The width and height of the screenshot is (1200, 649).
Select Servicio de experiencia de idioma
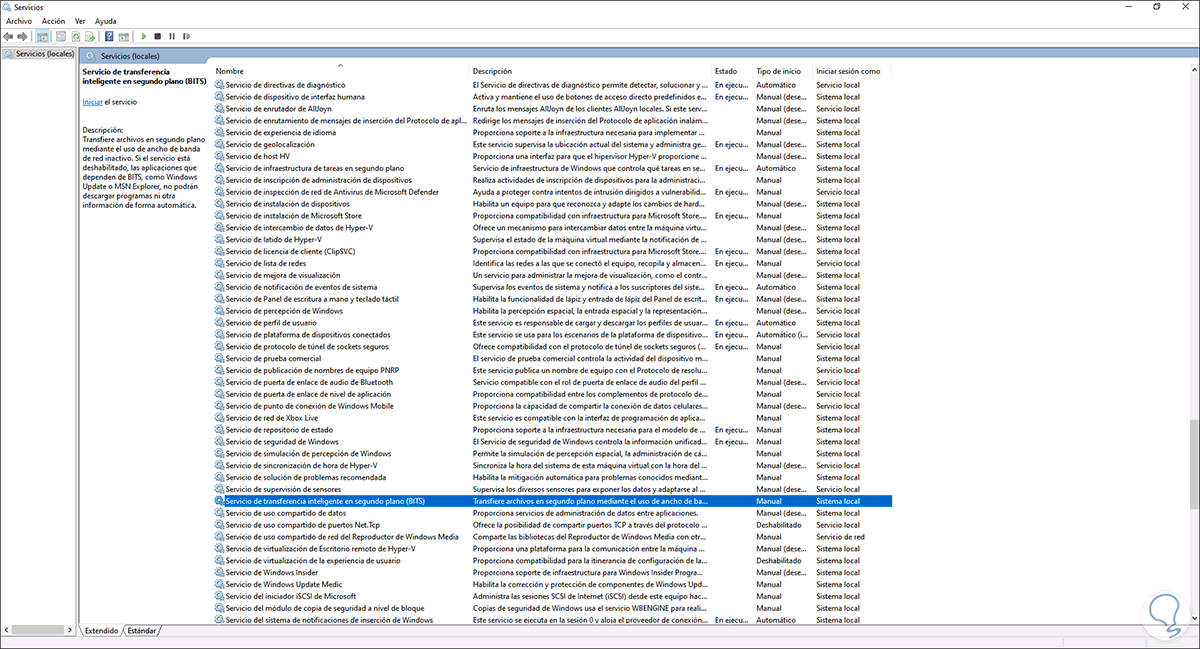pyautogui.click(x=552, y=133)
